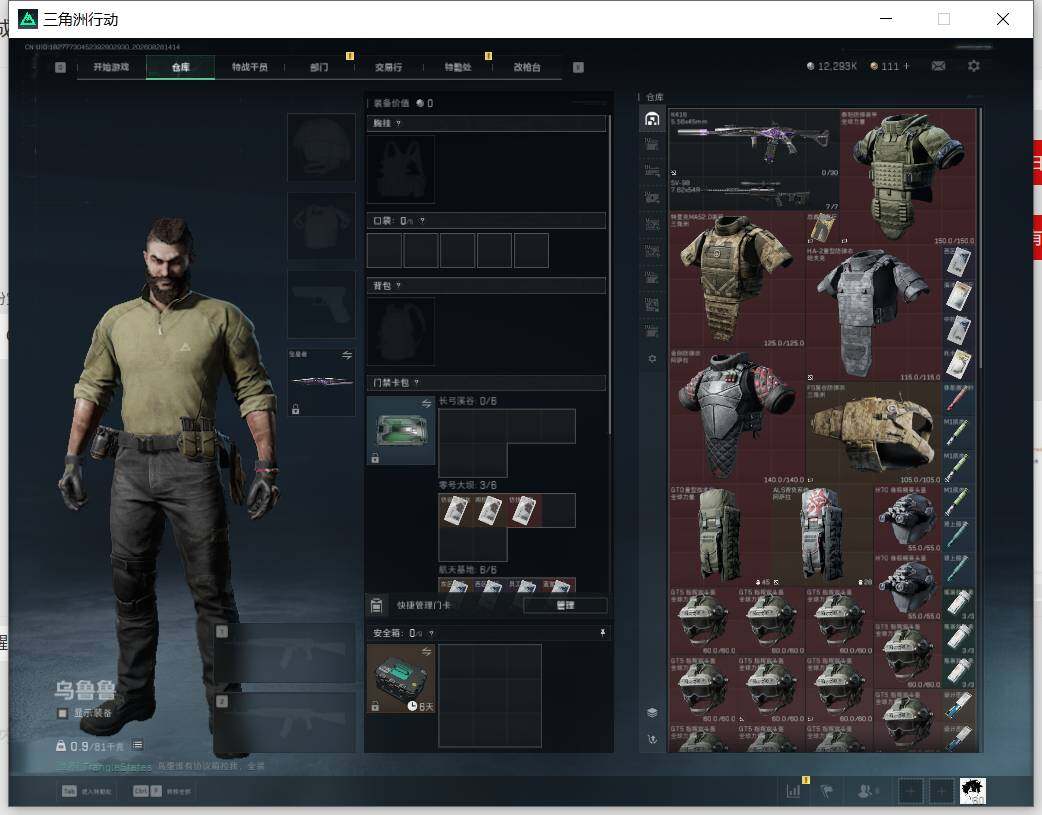Click the swap arrows on knife slot
Viewport: 1042px width, 815px height.
tap(347, 355)
